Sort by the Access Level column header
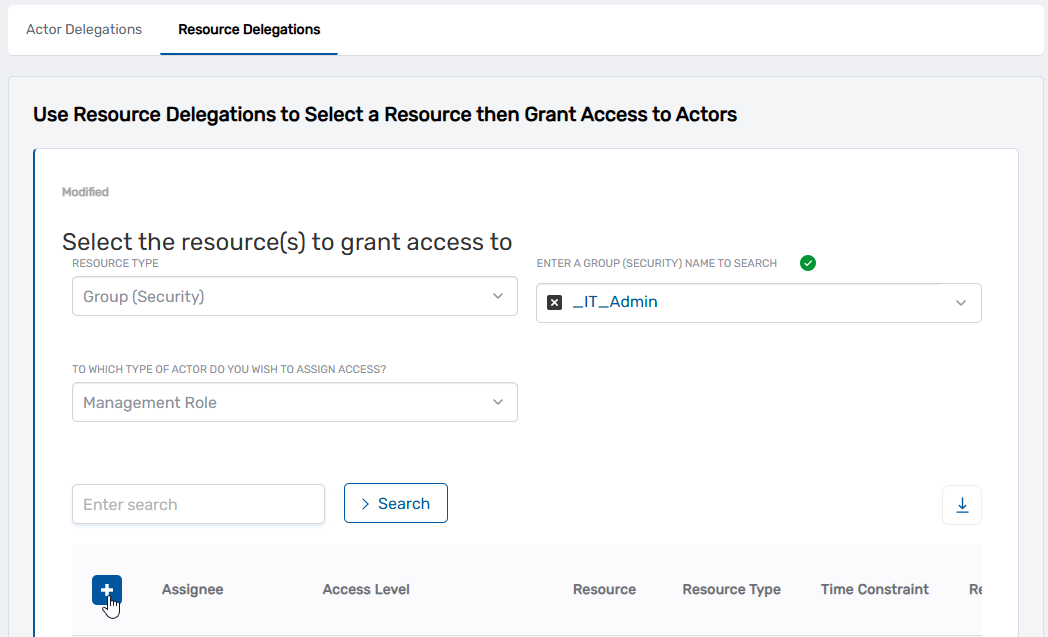Image resolution: width=1048 pixels, height=637 pixels. pos(366,590)
